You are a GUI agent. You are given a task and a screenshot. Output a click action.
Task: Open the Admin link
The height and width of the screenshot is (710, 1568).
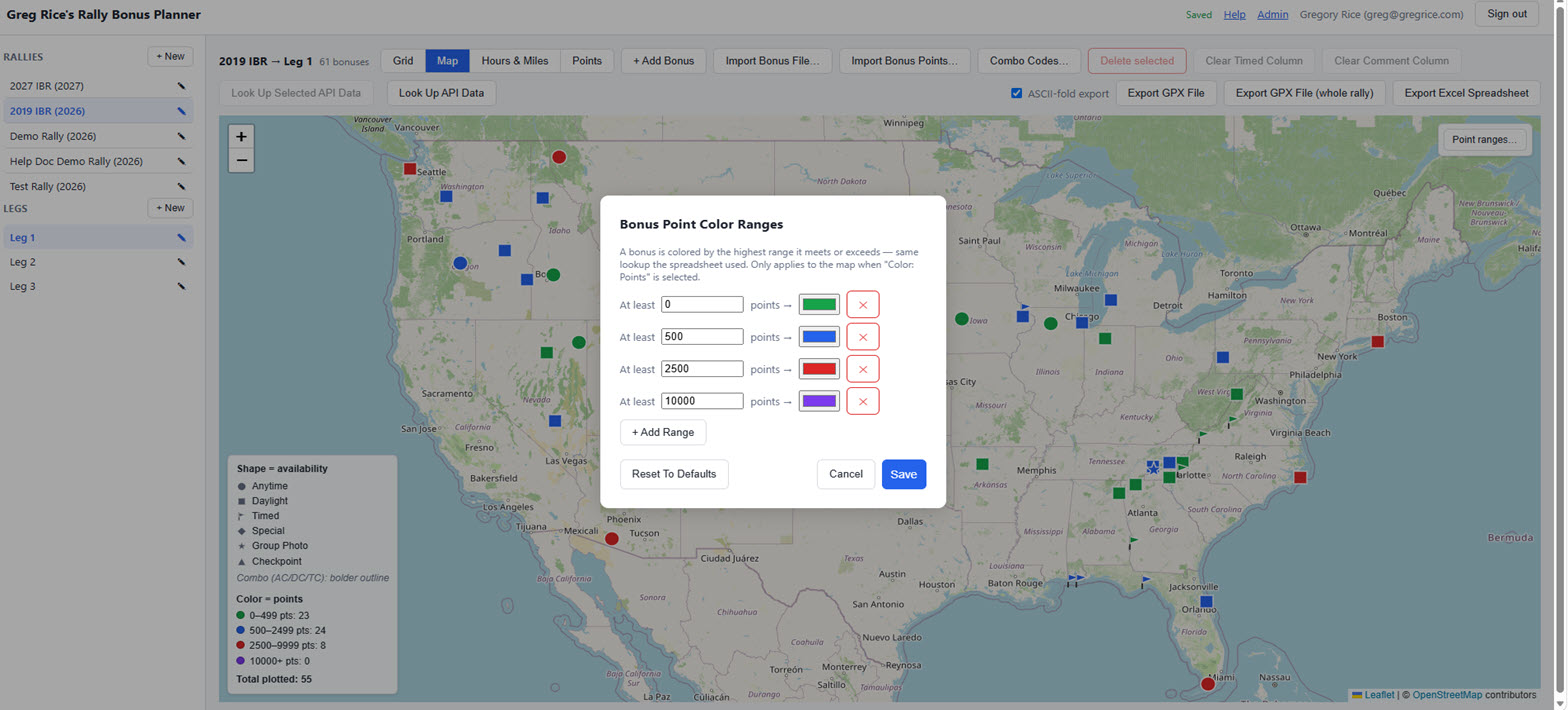[1272, 14]
